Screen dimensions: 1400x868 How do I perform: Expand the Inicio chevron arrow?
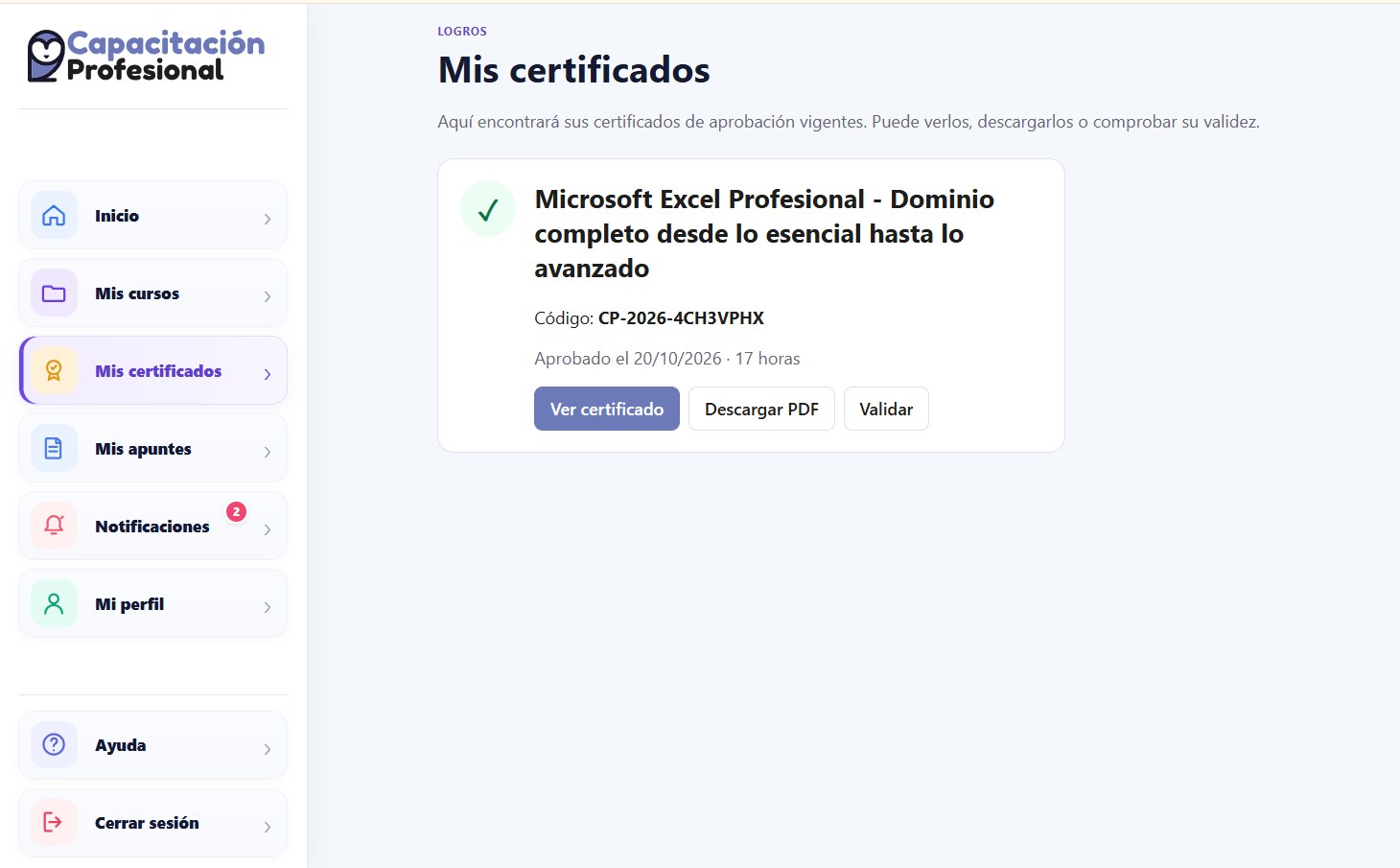[267, 219]
